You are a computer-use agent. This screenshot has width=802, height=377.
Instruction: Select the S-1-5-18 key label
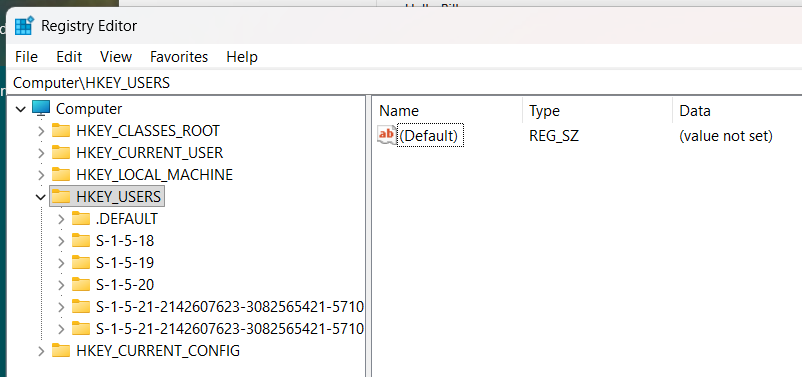pyautogui.click(x=125, y=241)
